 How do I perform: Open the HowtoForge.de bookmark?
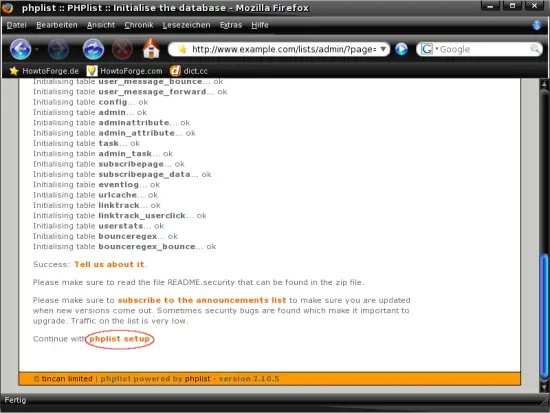[44, 71]
